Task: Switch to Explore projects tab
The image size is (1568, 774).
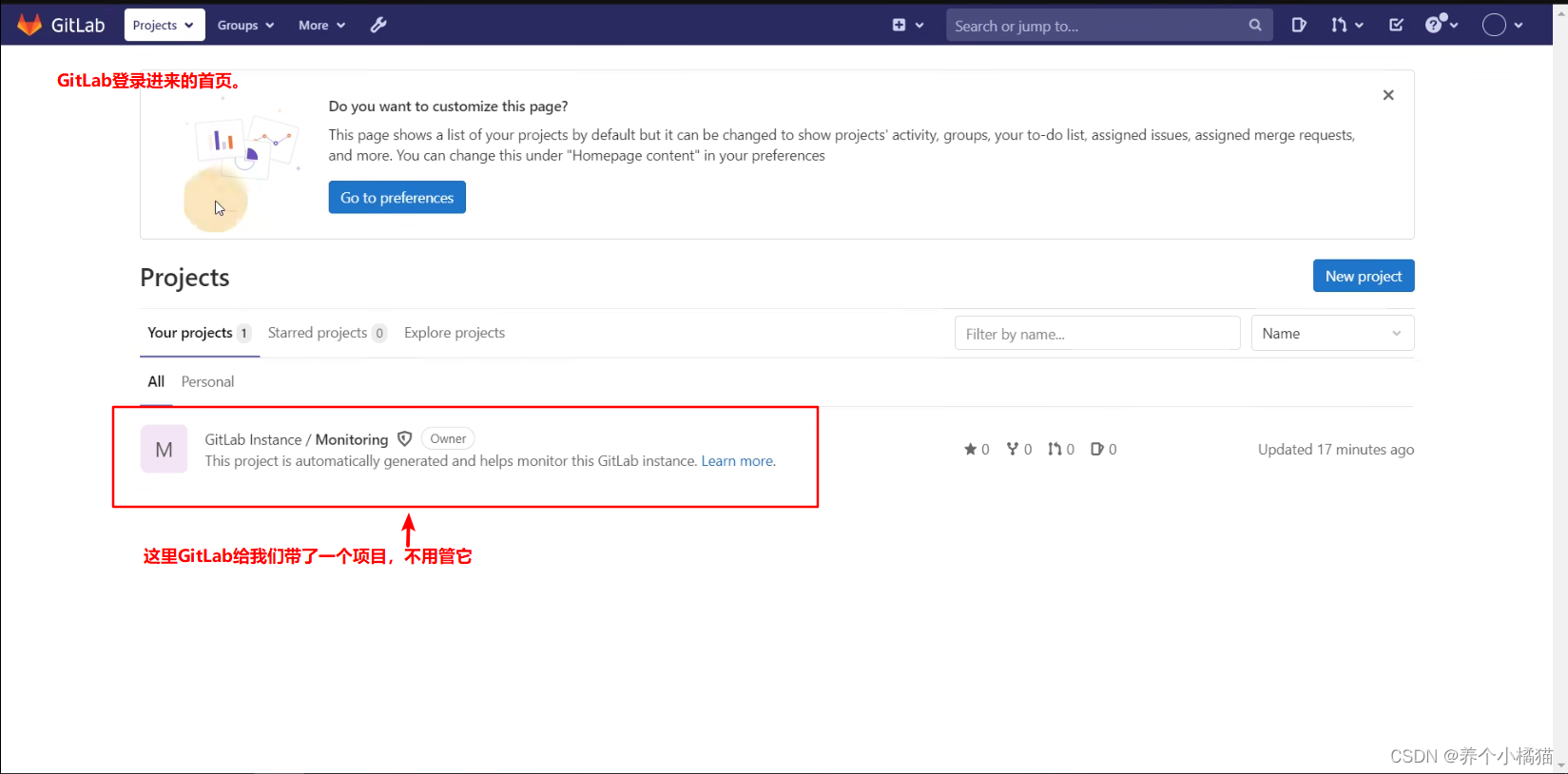Action: [455, 333]
